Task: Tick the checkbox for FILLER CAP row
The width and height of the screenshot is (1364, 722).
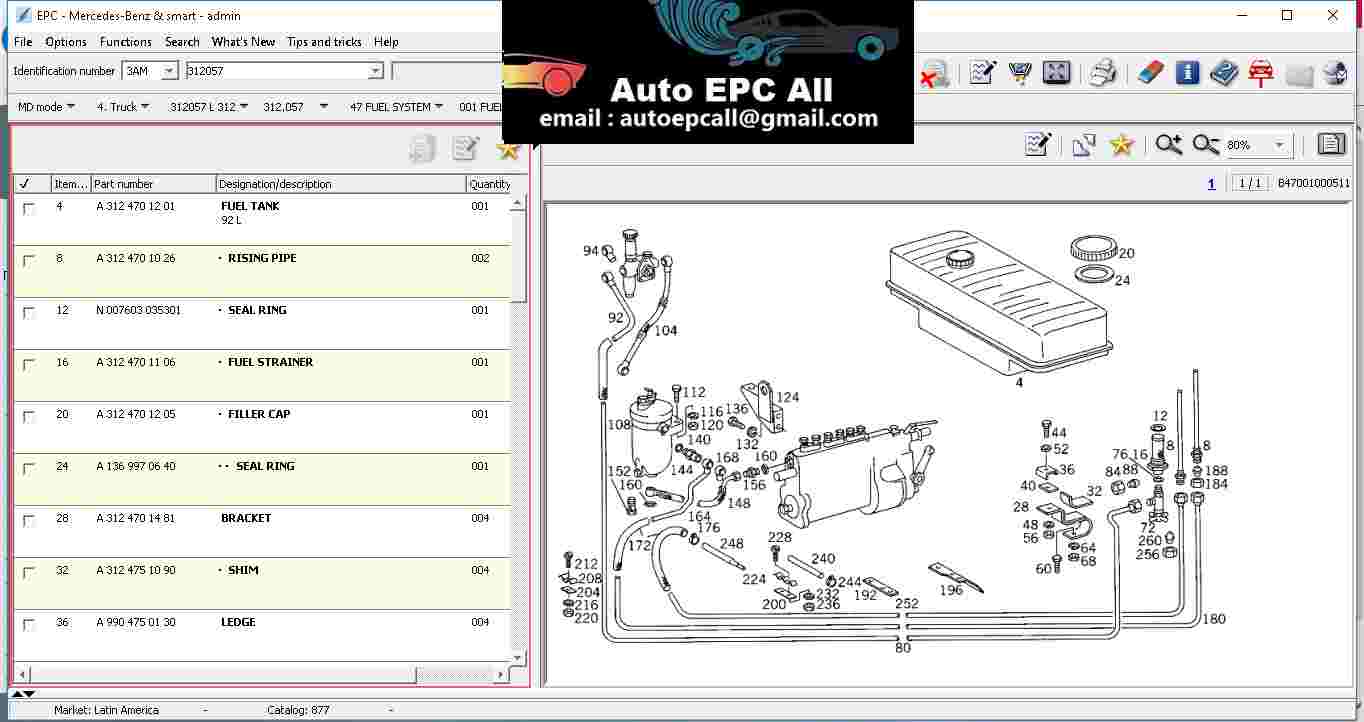Action: click(x=29, y=417)
